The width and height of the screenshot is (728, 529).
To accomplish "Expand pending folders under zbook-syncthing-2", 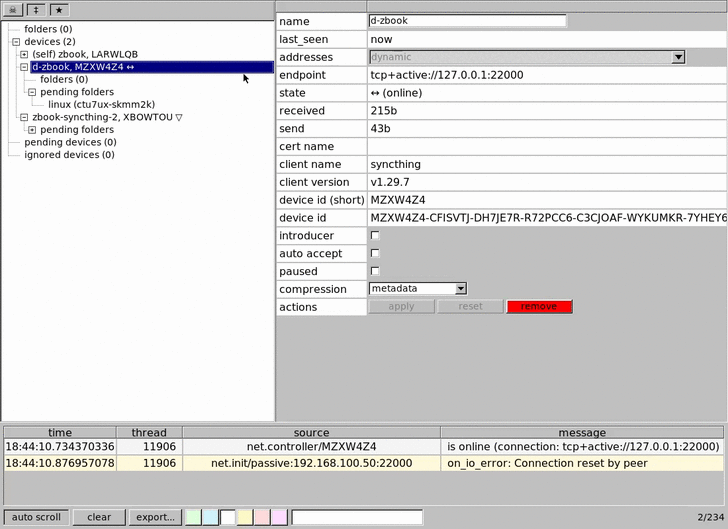I will tap(32, 130).
